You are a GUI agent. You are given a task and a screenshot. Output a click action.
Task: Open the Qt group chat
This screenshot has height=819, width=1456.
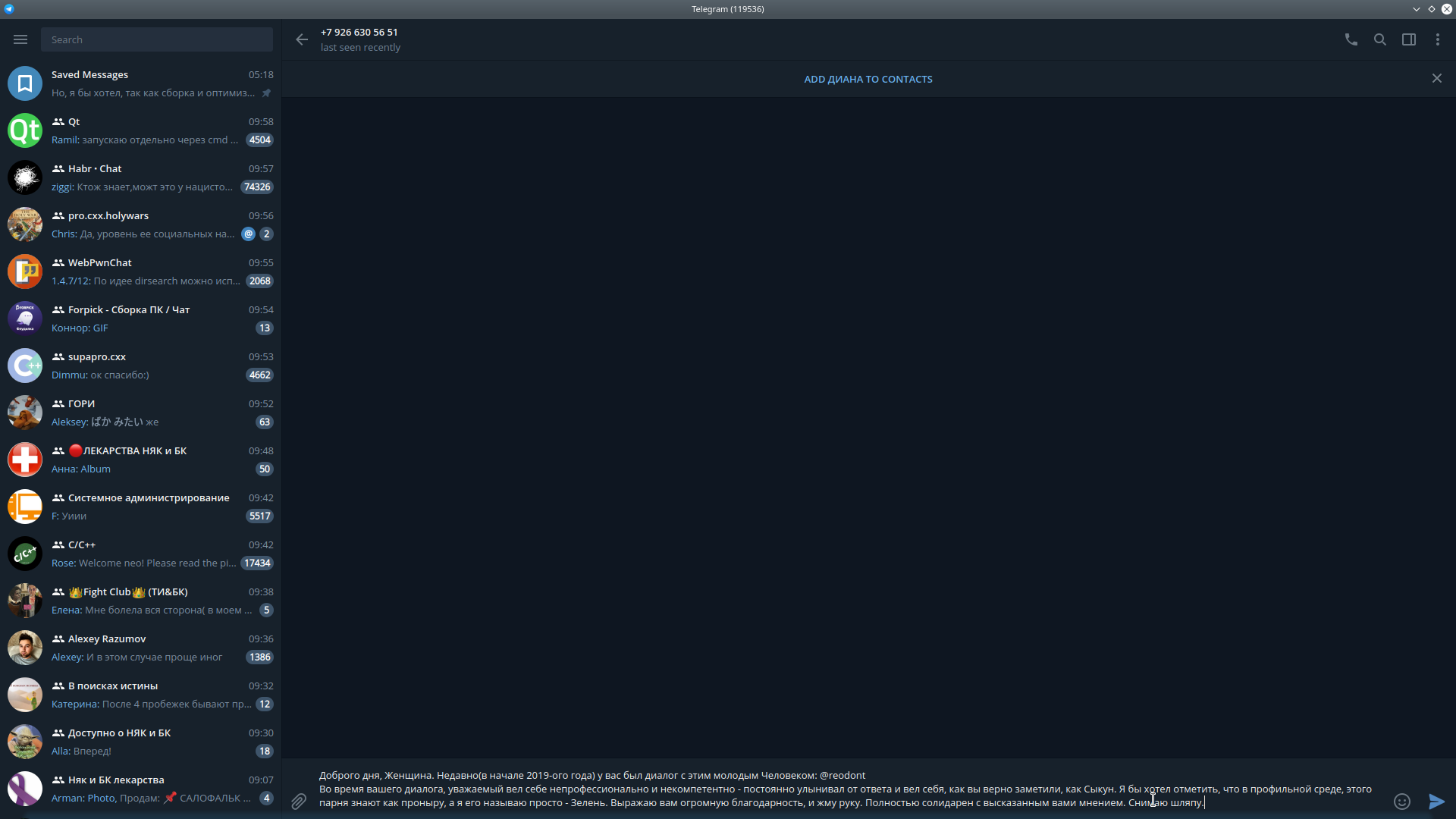pos(140,130)
